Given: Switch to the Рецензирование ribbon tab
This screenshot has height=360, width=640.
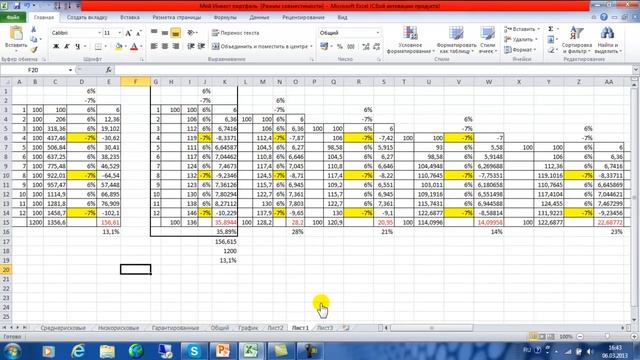Looking at the screenshot, I should [x=303, y=18].
